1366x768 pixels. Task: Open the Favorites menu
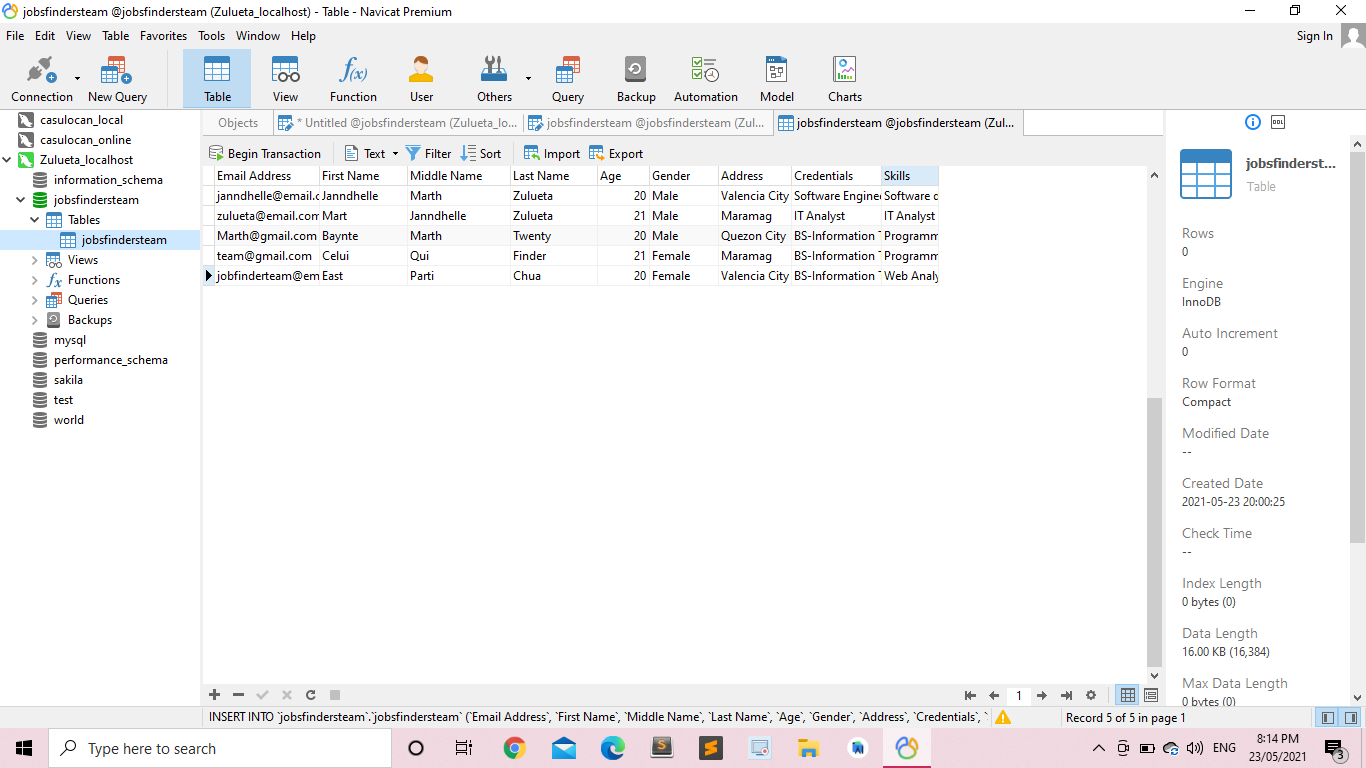[x=163, y=36]
